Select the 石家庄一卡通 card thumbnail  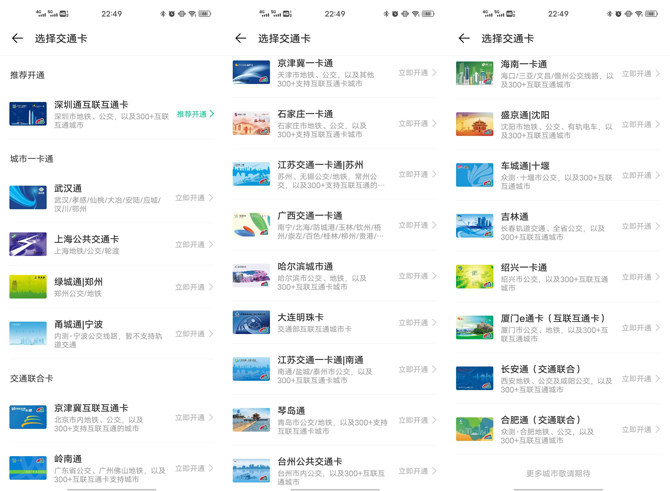click(x=251, y=123)
